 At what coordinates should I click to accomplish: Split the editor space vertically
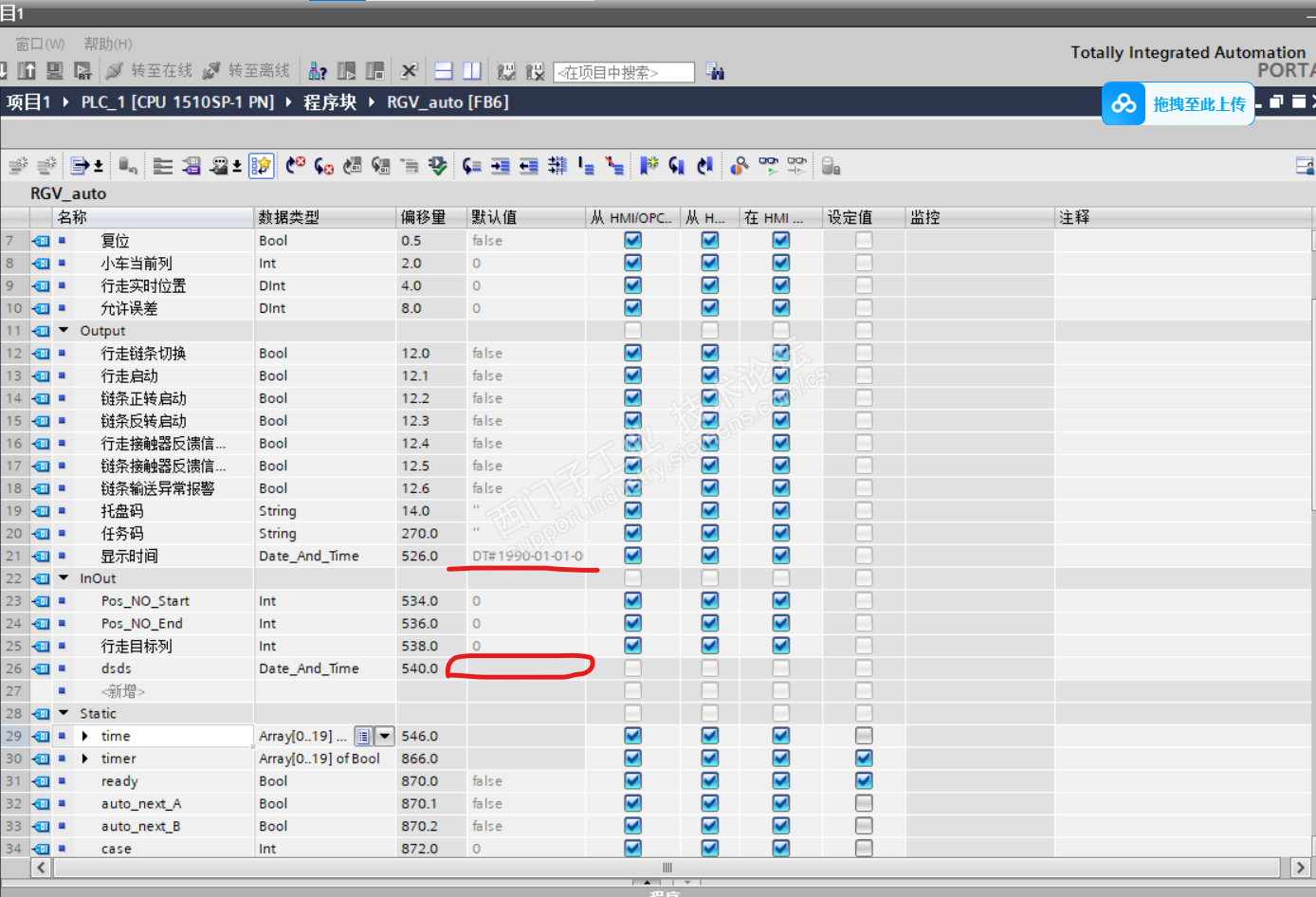472,71
